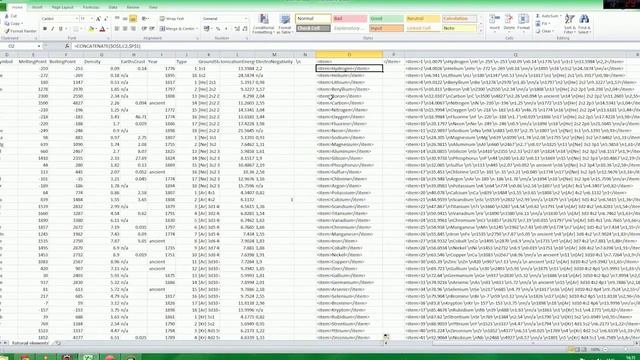Click Increase Decimal icon

(x=237, y=29)
